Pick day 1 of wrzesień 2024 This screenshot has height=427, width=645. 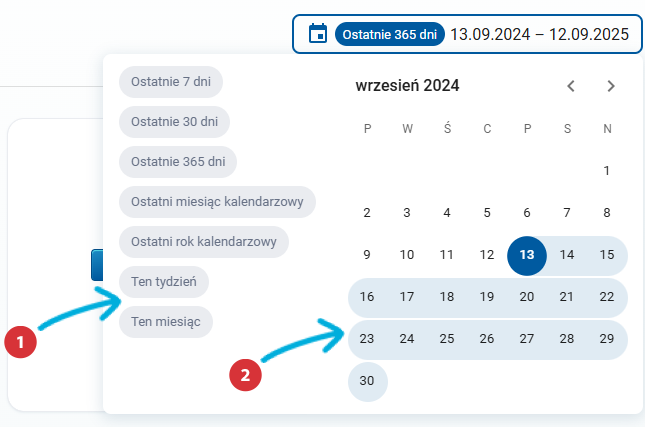point(607,170)
